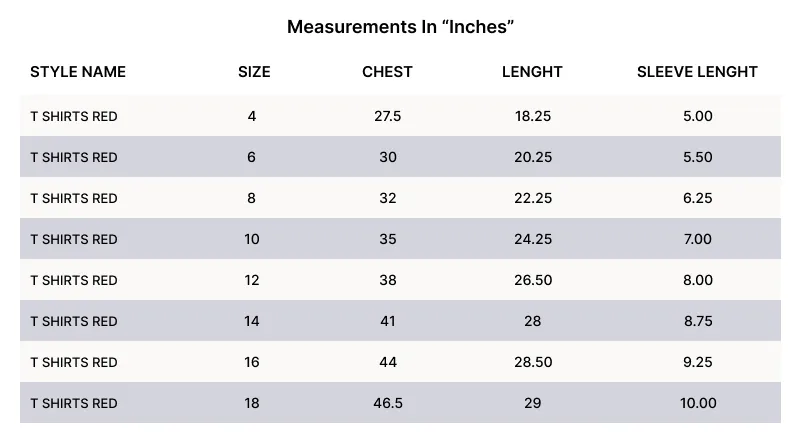Viewport: 801px width, 445px height.
Task: Click the CHEST column header
Action: [387, 72]
